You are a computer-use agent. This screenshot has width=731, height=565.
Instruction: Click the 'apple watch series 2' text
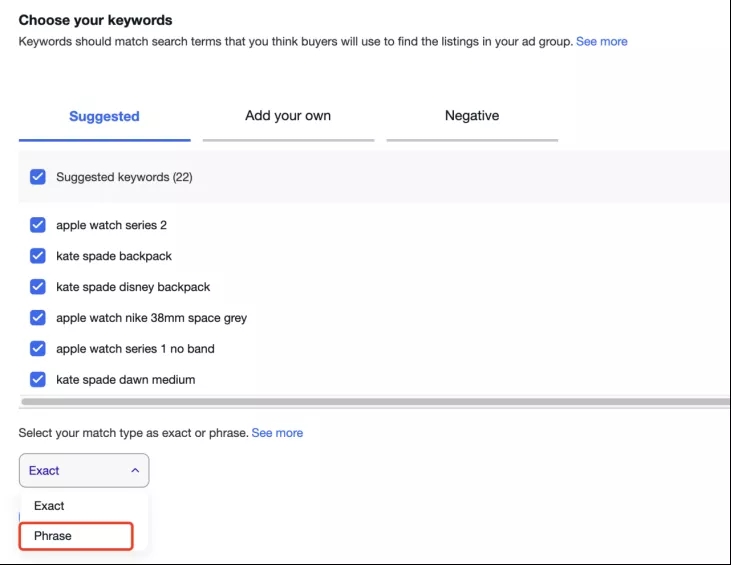click(111, 225)
